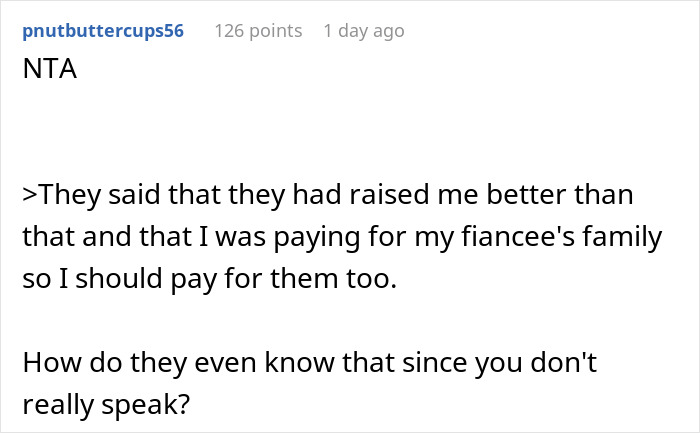Click the 126 points score
This screenshot has height=433, width=700.
[258, 31]
